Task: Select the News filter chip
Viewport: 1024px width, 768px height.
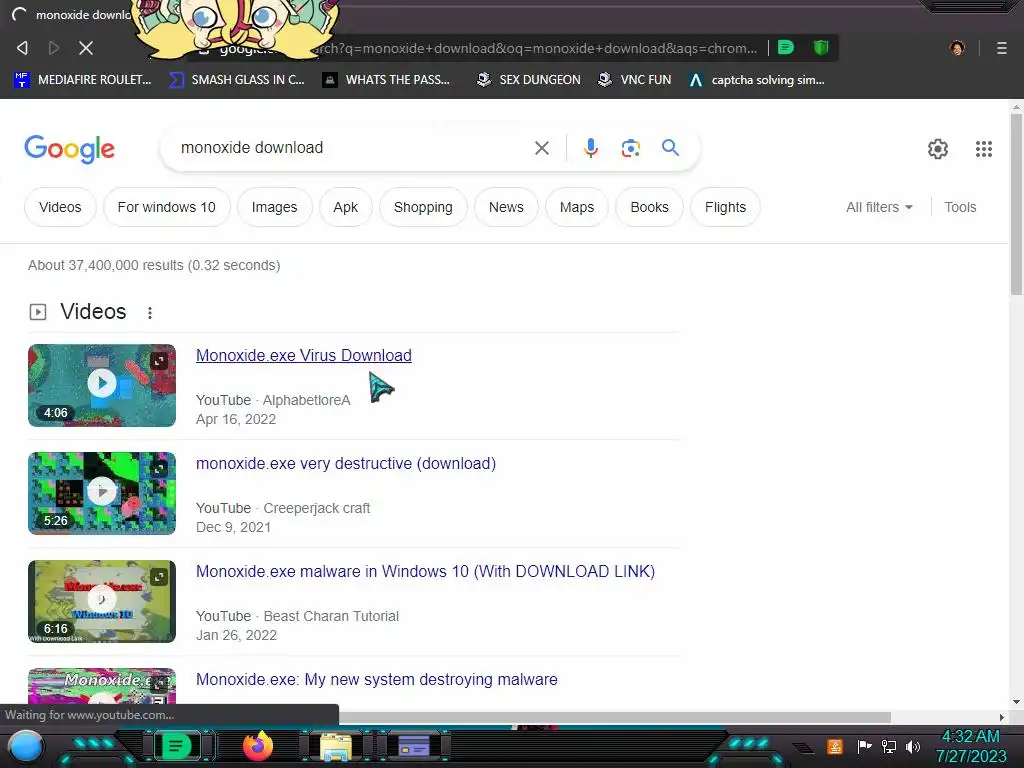Action: click(x=506, y=207)
